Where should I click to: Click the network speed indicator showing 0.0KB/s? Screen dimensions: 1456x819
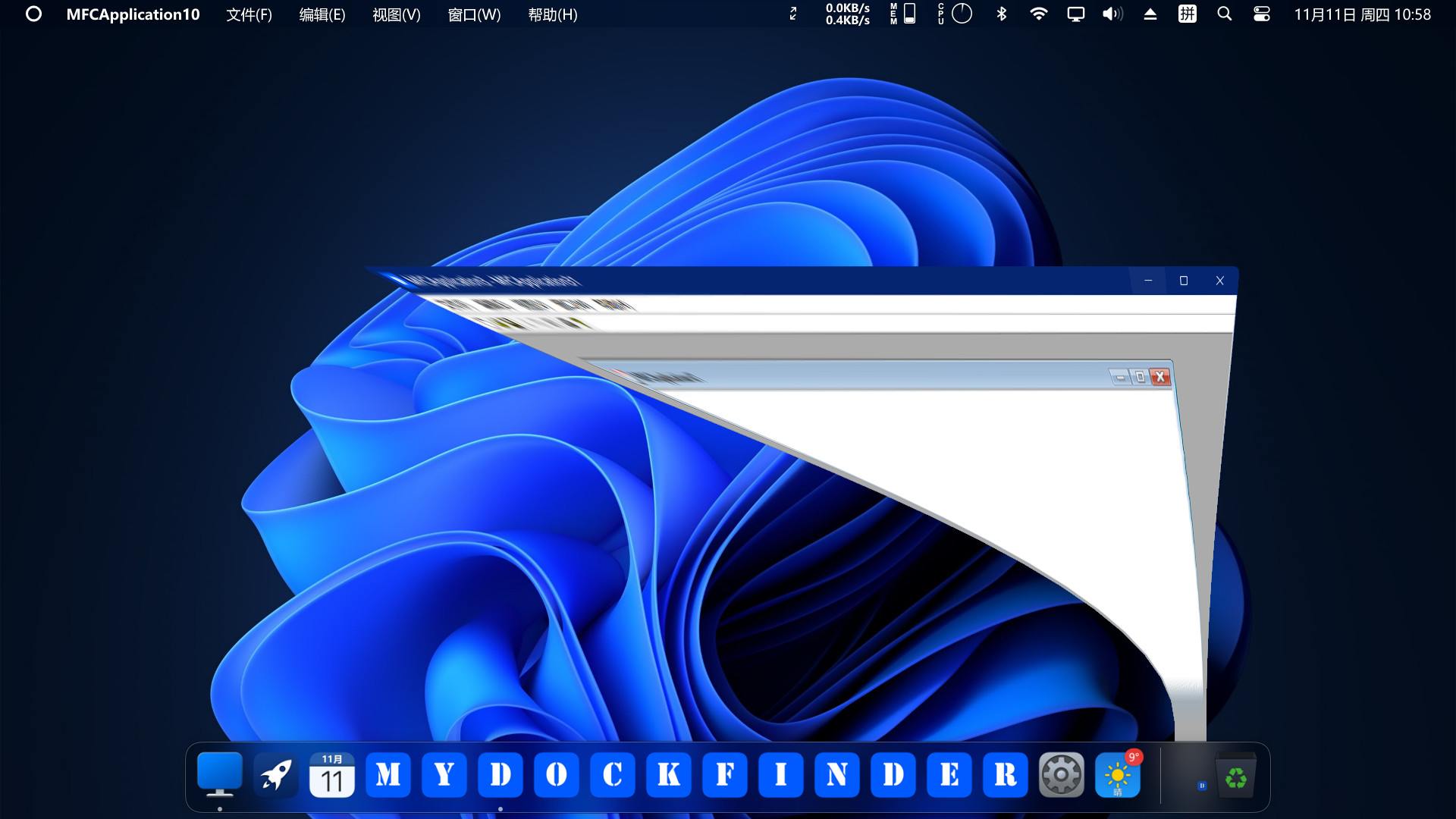tap(847, 14)
